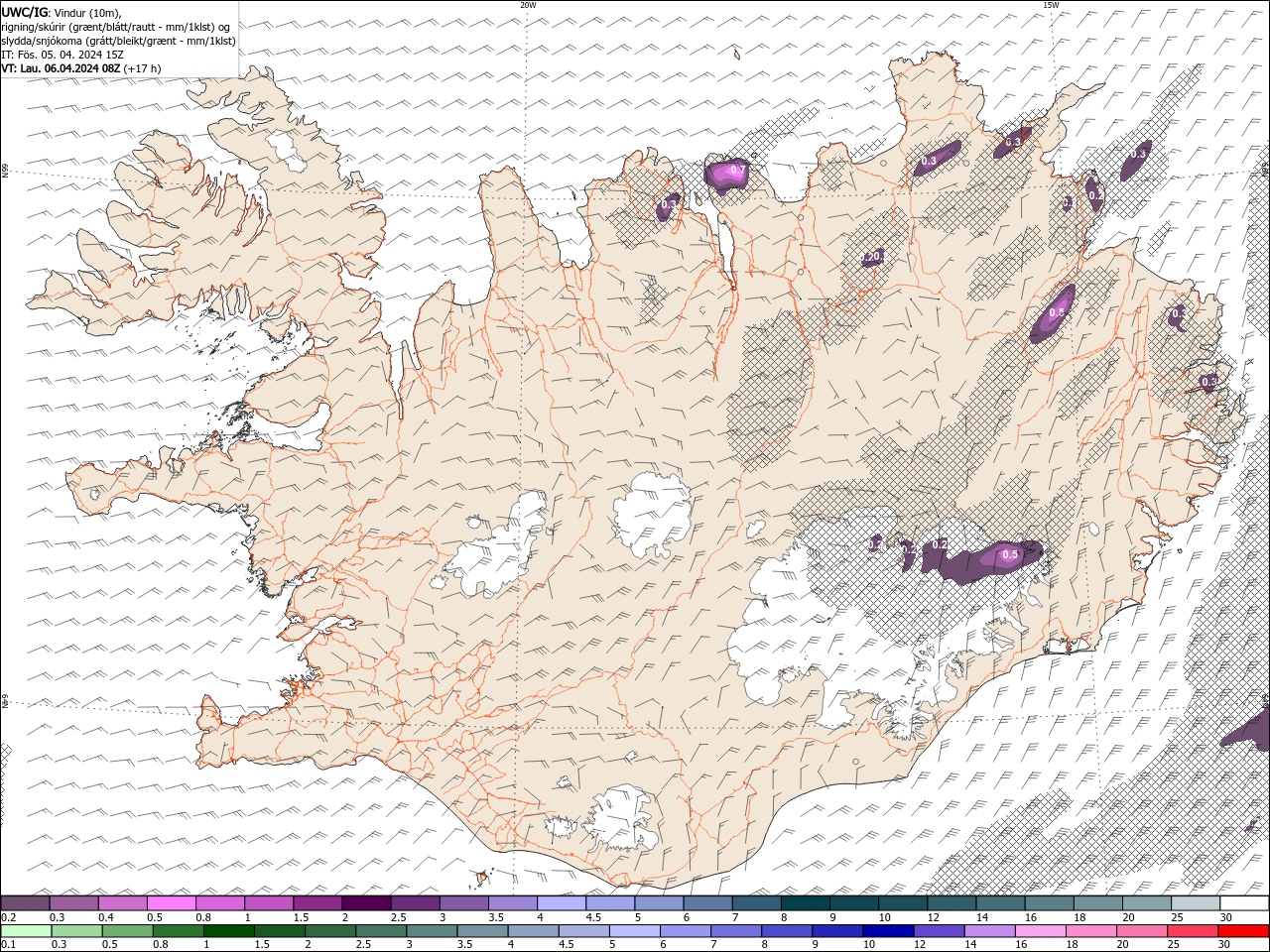The height and width of the screenshot is (952, 1270).
Task: Select the dark teal 9 swatch on upper scale
Action: 853,903
